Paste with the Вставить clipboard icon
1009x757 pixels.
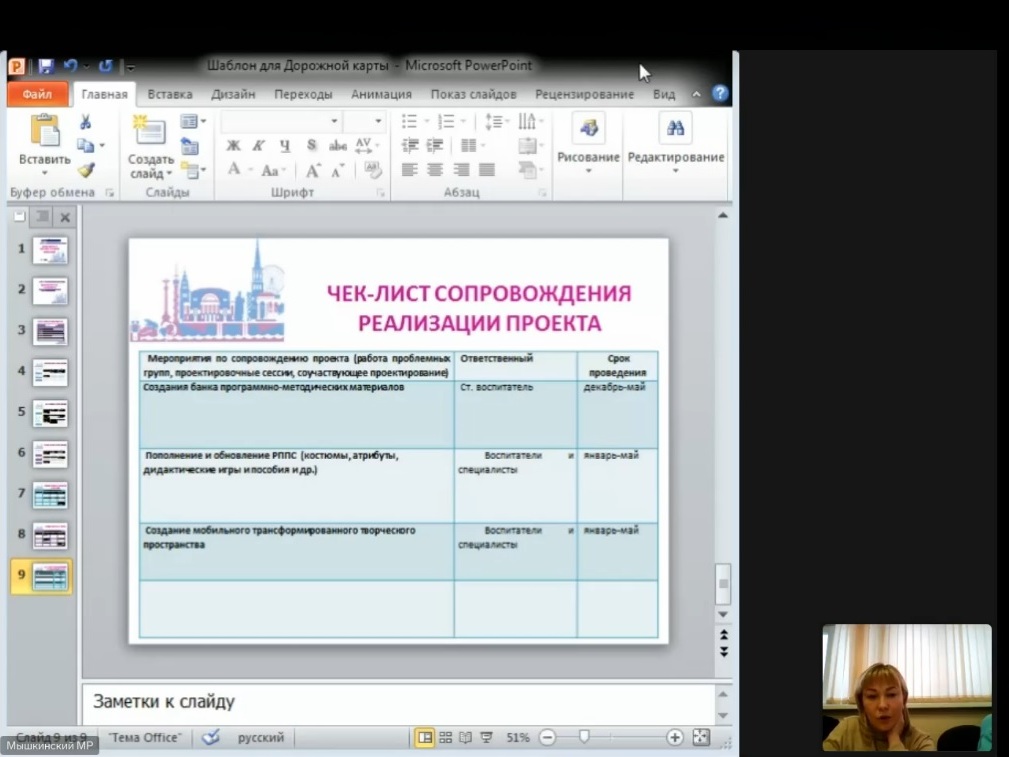click(x=44, y=131)
